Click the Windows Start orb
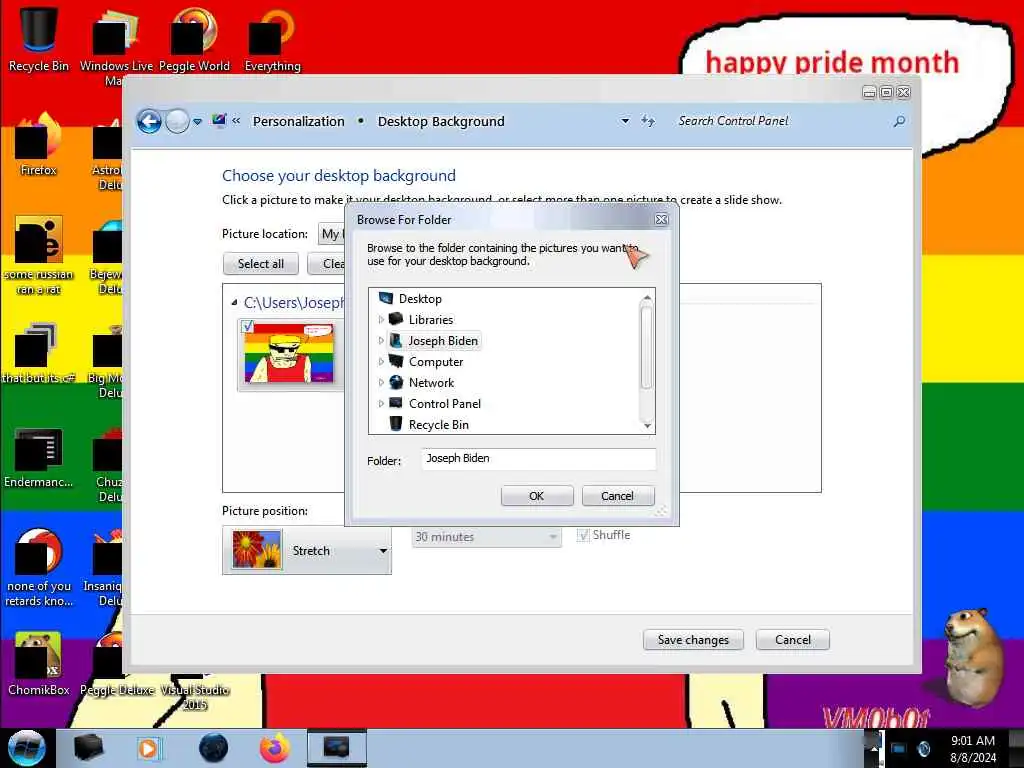1024x768 pixels. click(x=26, y=748)
